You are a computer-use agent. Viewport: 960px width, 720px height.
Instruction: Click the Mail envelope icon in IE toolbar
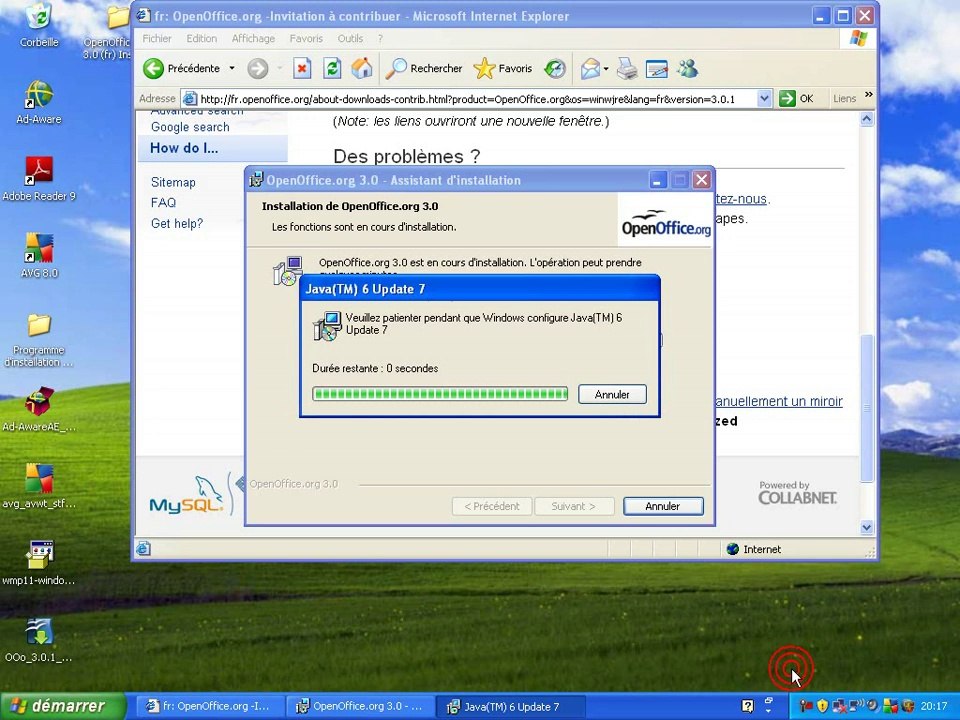coord(590,69)
